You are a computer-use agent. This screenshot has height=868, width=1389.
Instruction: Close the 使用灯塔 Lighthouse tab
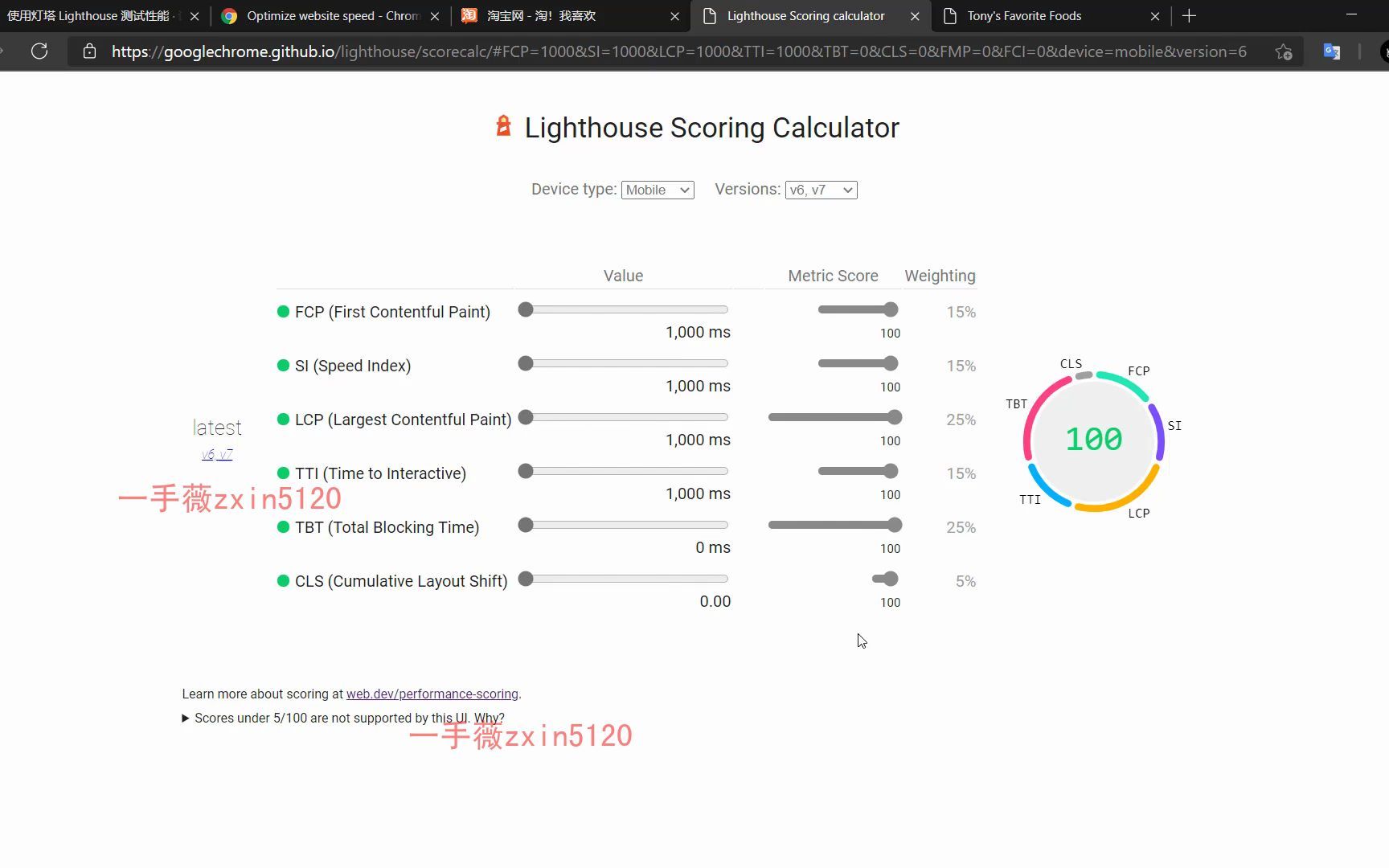(195, 16)
